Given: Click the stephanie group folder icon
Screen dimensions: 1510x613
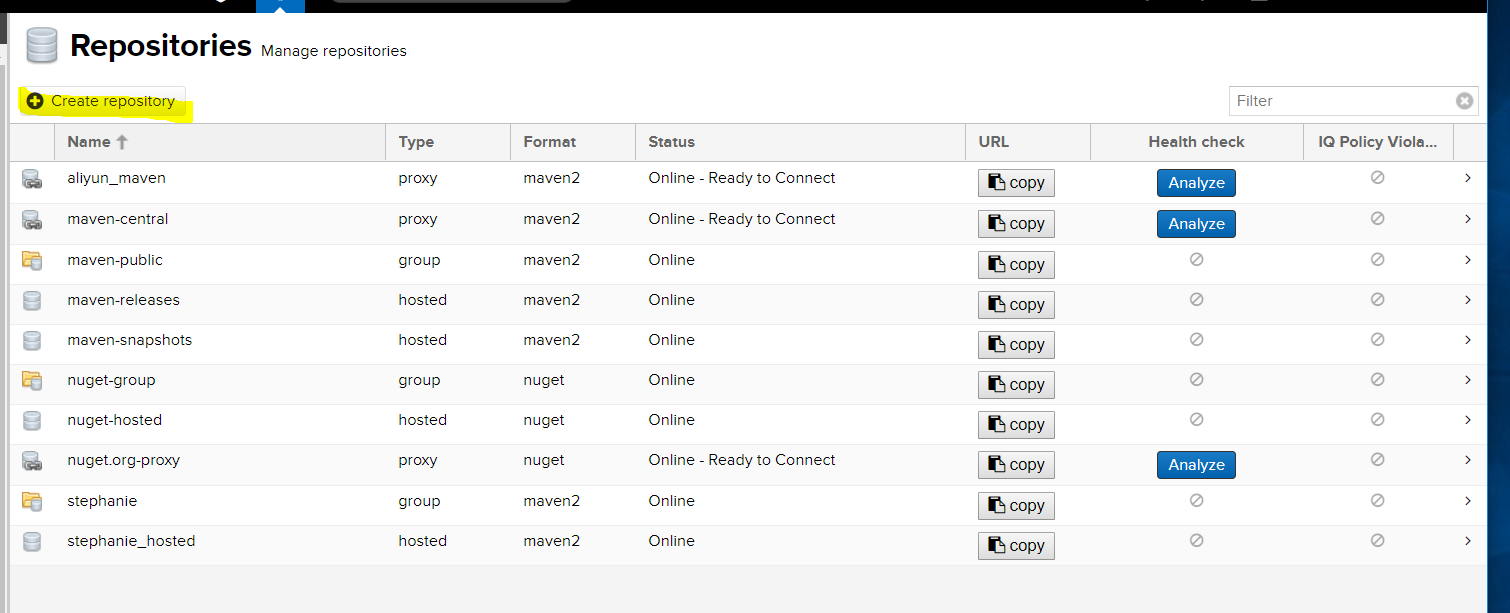Looking at the screenshot, I should (x=32, y=502).
